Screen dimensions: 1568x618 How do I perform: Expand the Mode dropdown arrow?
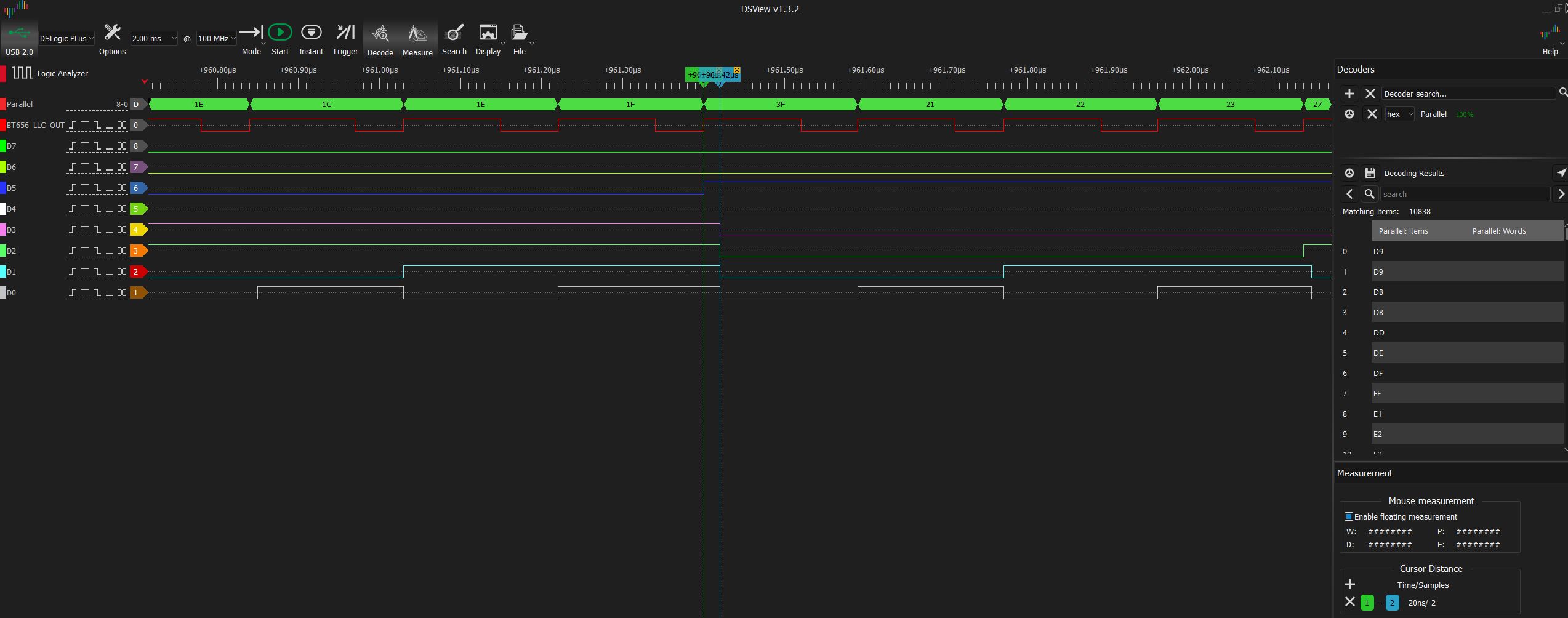click(x=263, y=44)
